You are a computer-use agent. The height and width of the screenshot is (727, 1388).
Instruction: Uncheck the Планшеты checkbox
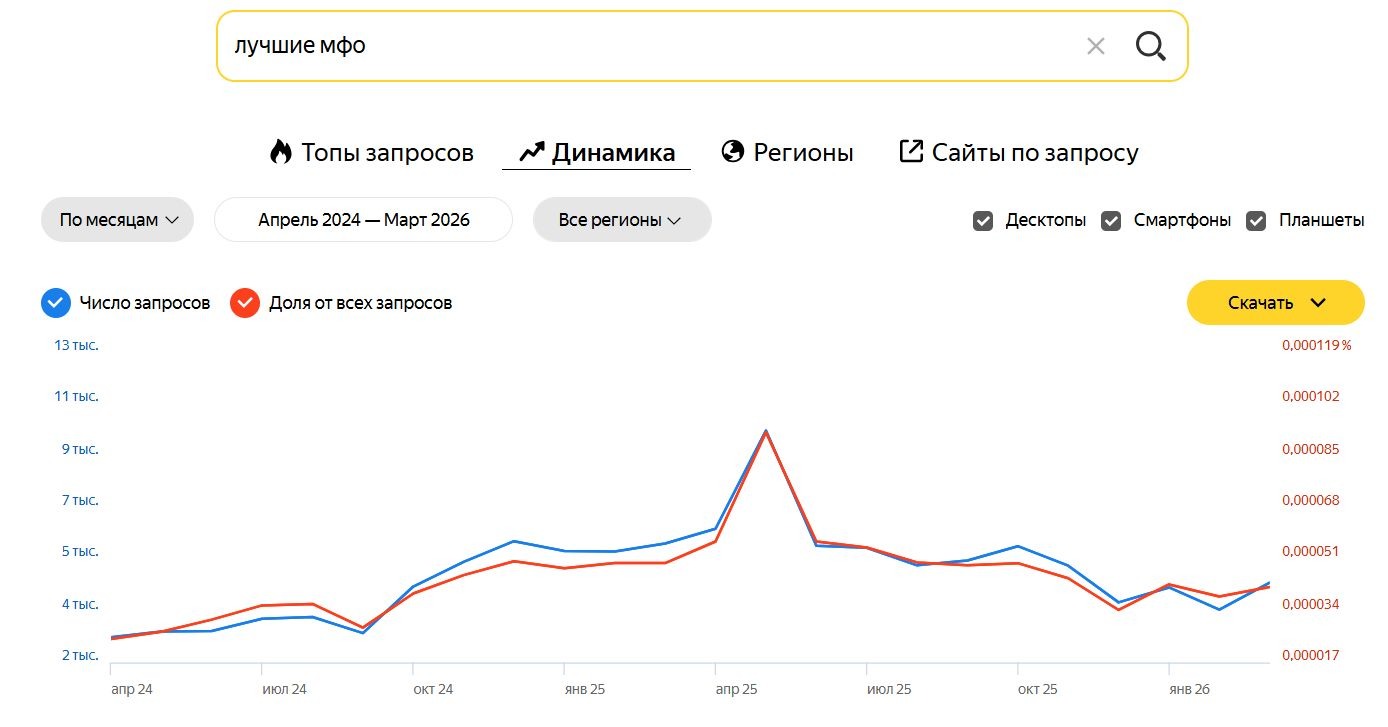[x=1256, y=221]
